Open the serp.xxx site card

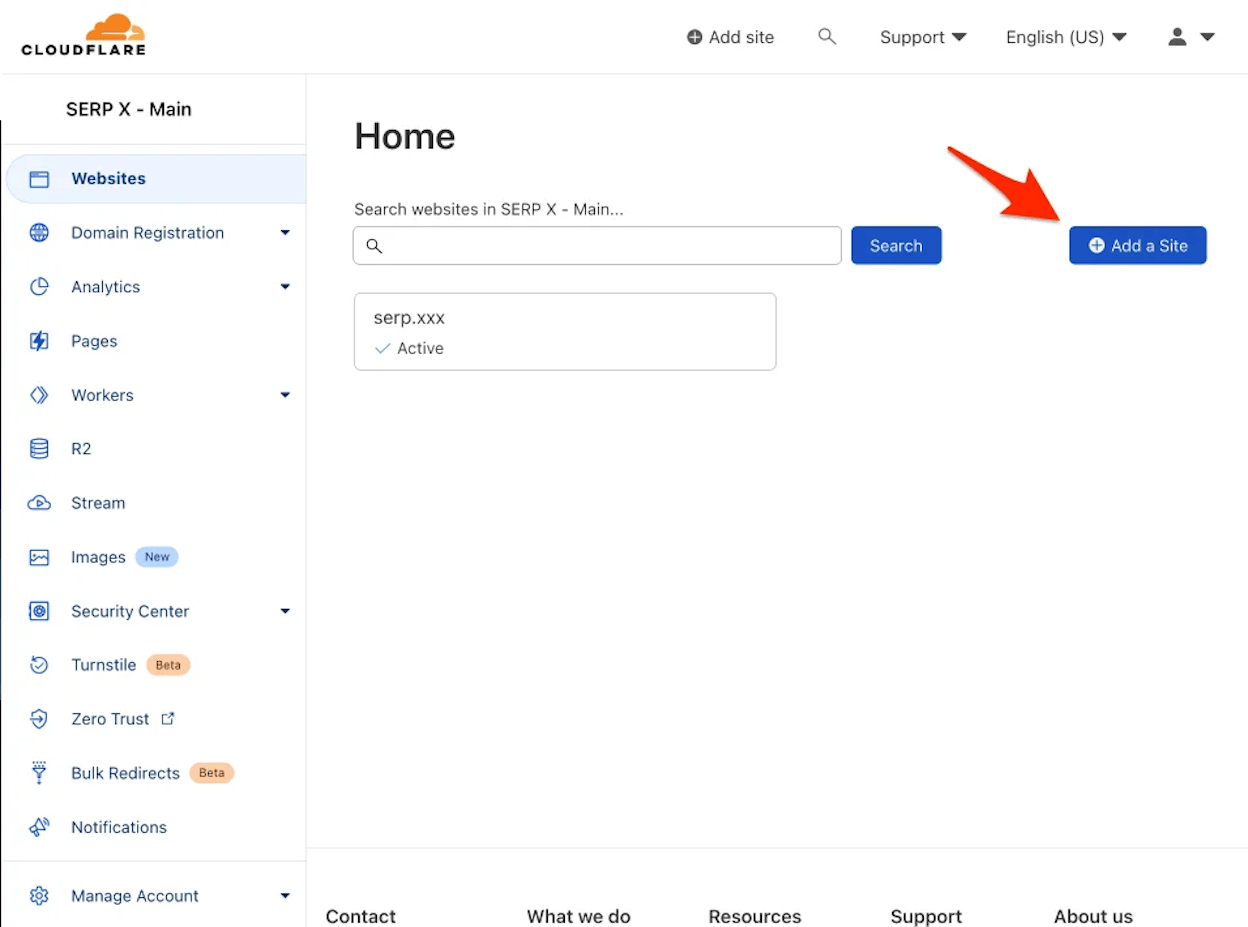[565, 331]
